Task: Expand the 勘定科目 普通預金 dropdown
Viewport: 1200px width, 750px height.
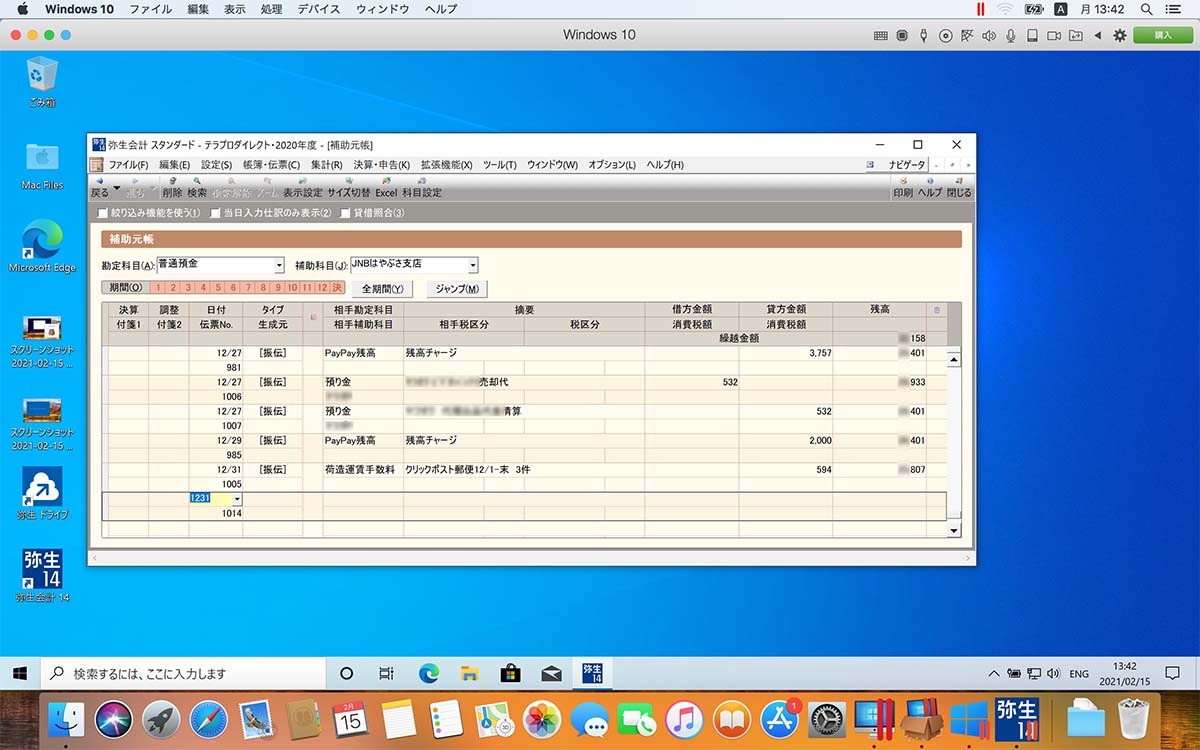Action: click(279, 266)
